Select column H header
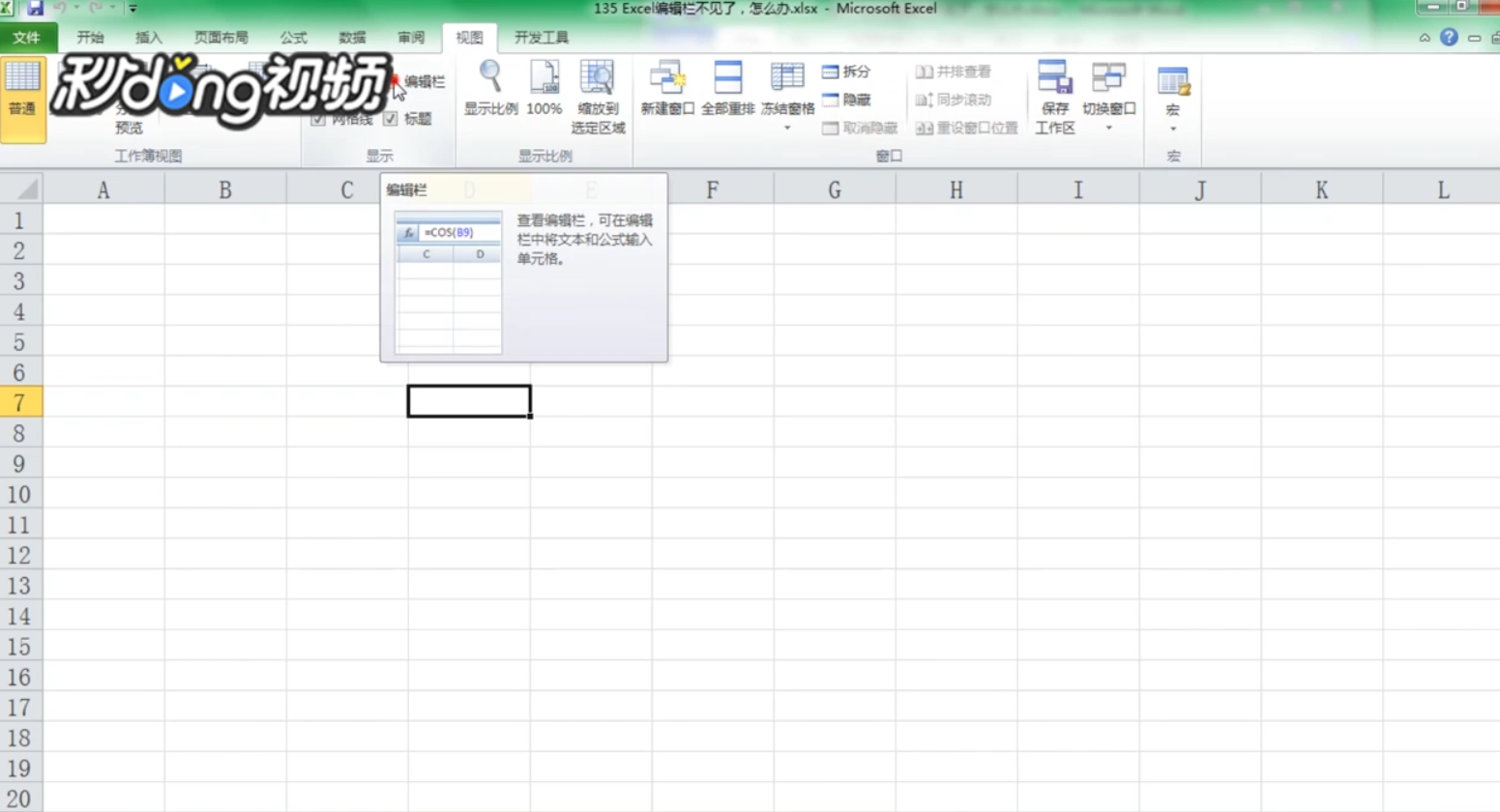This screenshot has height=812, width=1500. click(956, 189)
